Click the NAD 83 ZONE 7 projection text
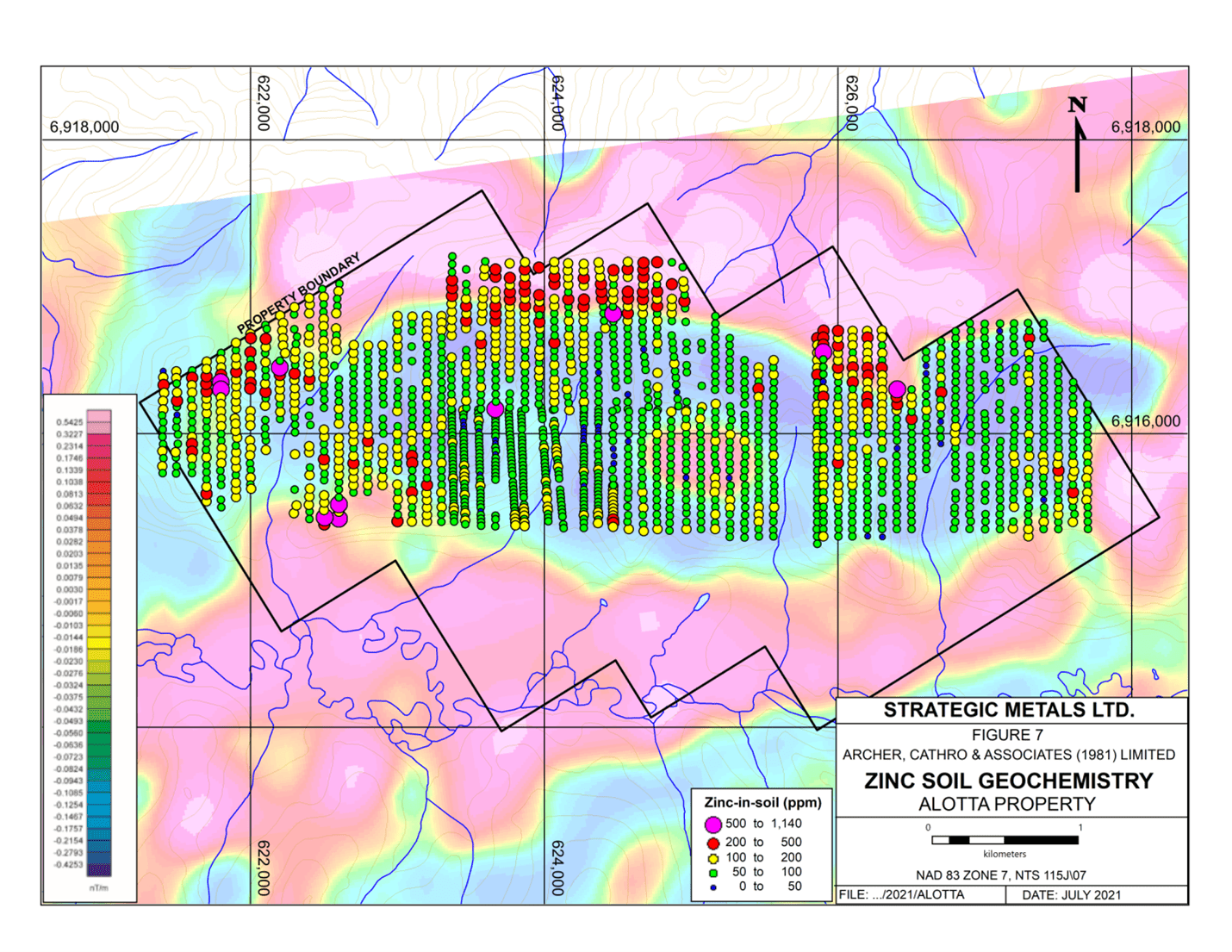Screen dimensions: 1232x952 1000,875
